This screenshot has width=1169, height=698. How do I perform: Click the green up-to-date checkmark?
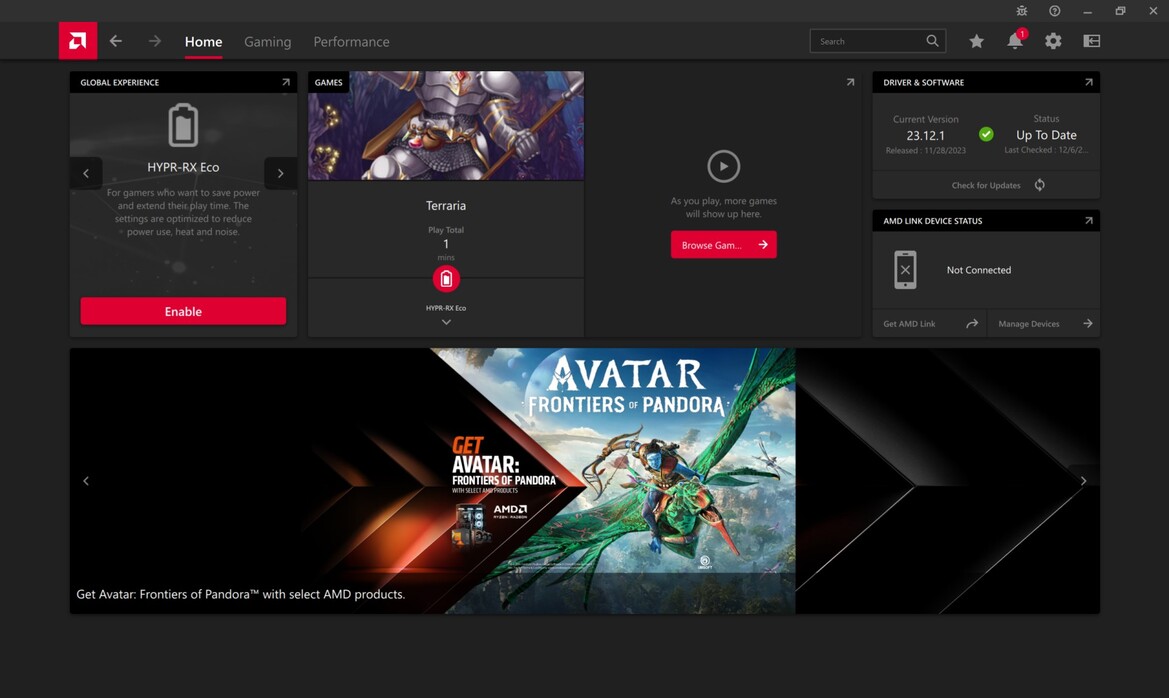[x=986, y=134]
